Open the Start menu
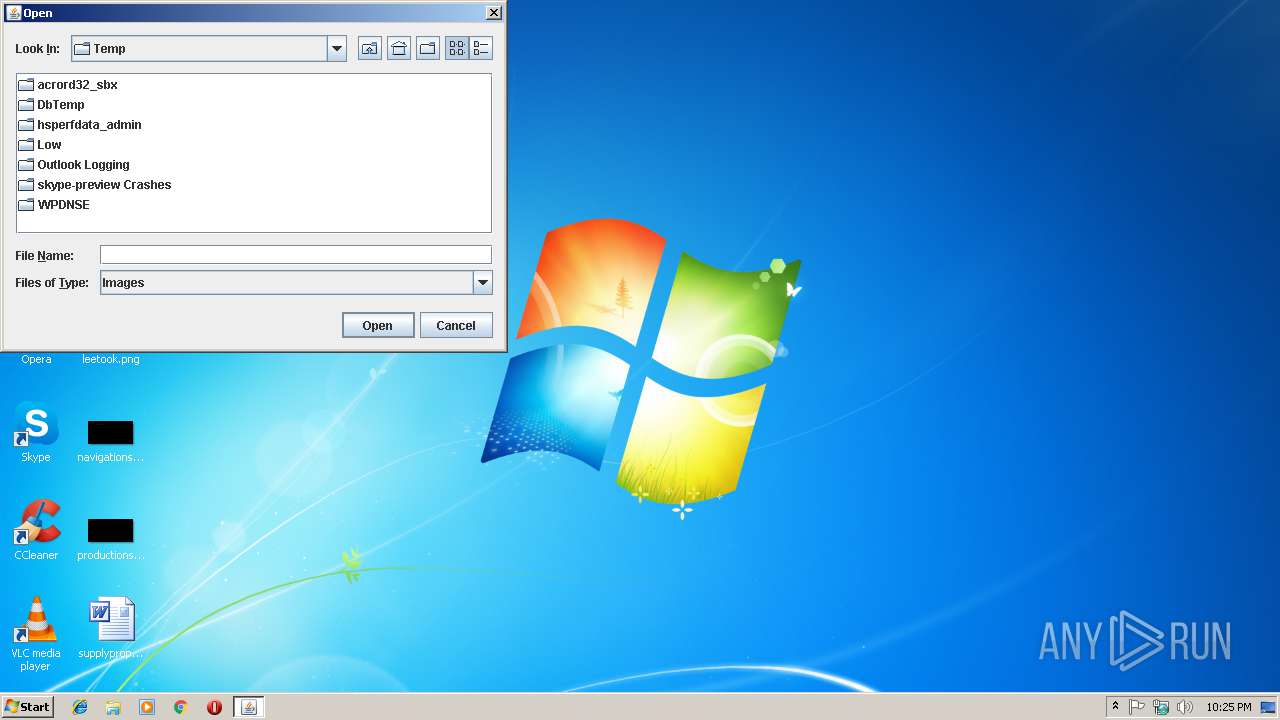This screenshot has width=1280, height=720. 28,707
